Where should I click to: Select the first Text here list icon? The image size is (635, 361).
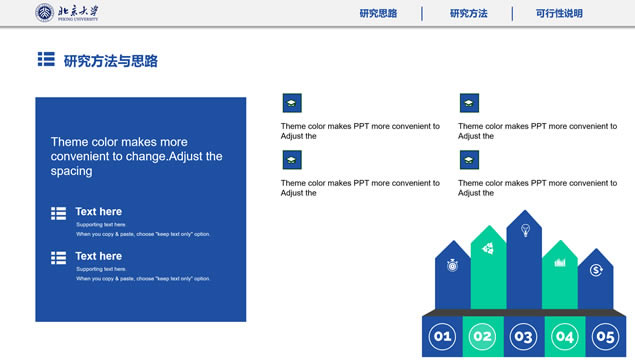tap(59, 213)
